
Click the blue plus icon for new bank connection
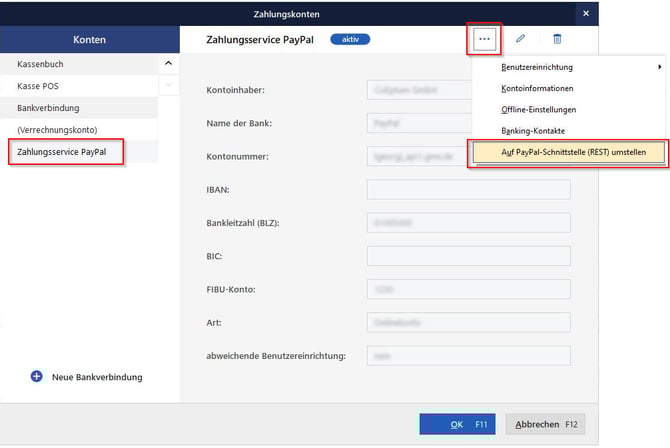click(37, 376)
